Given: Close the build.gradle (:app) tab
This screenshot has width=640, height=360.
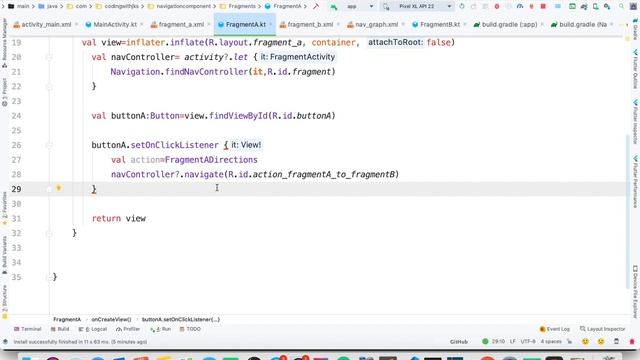Looking at the screenshot, I should [x=542, y=24].
